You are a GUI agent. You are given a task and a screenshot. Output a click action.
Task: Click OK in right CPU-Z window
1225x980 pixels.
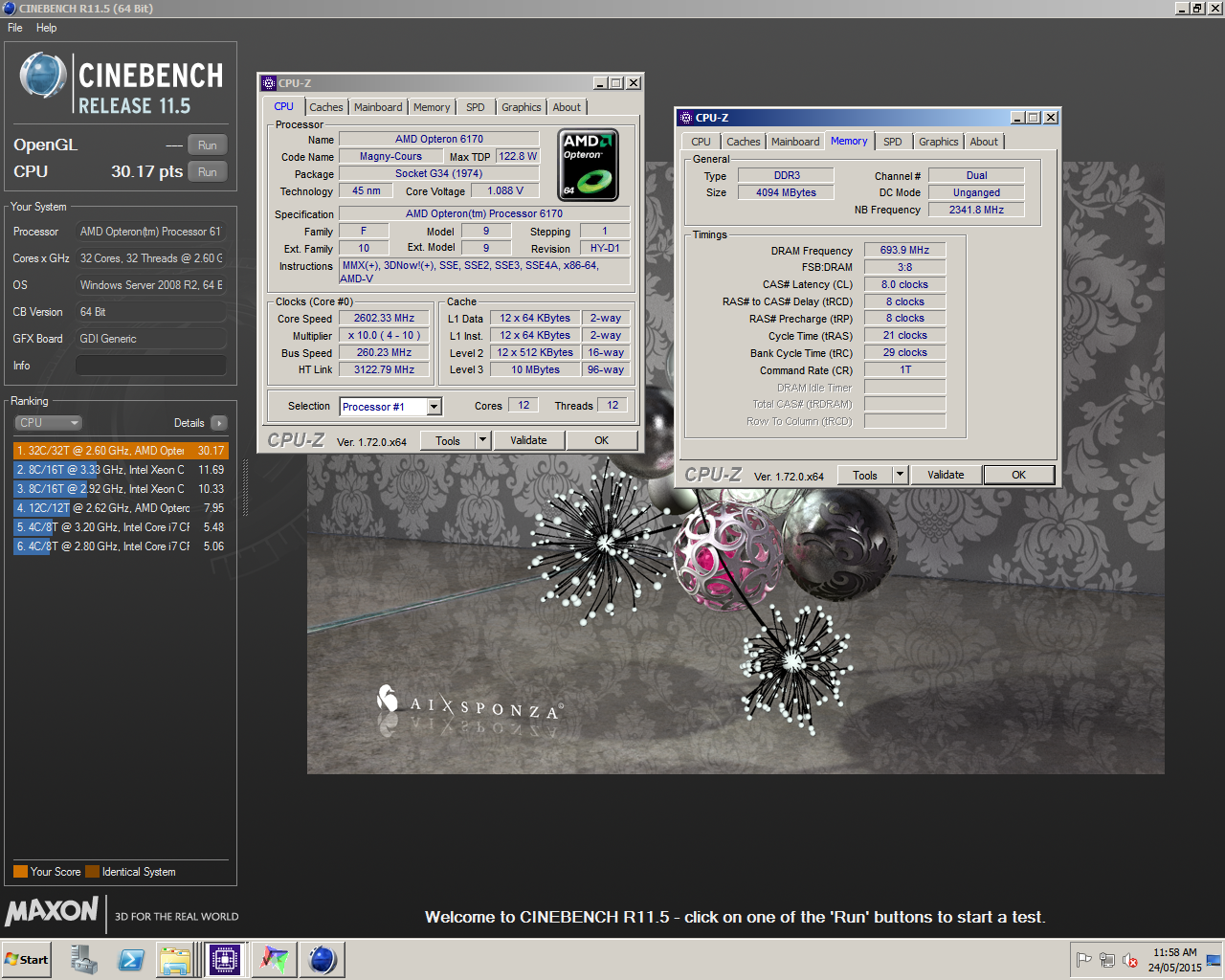pyautogui.click(x=1018, y=475)
